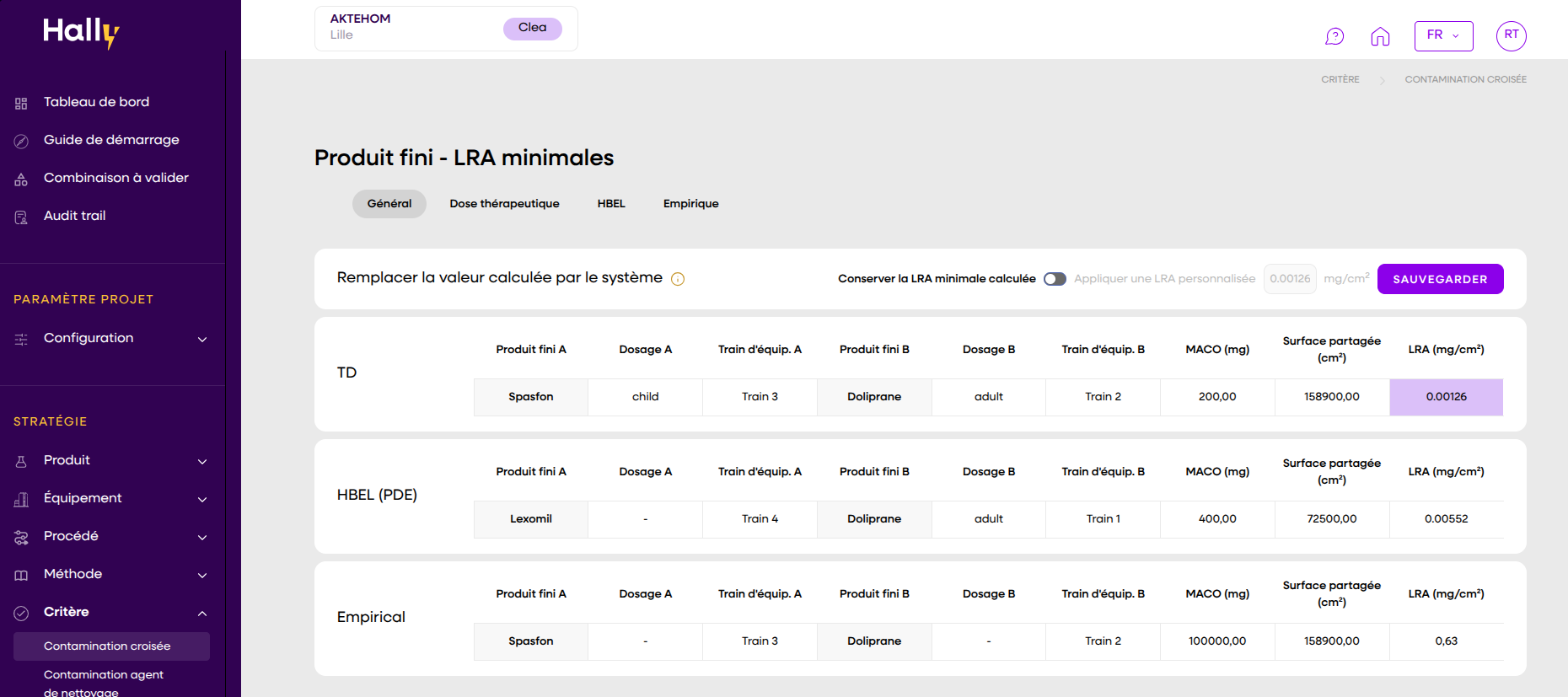
Task: Collapse the Critère section chevron
Action: 202,613
